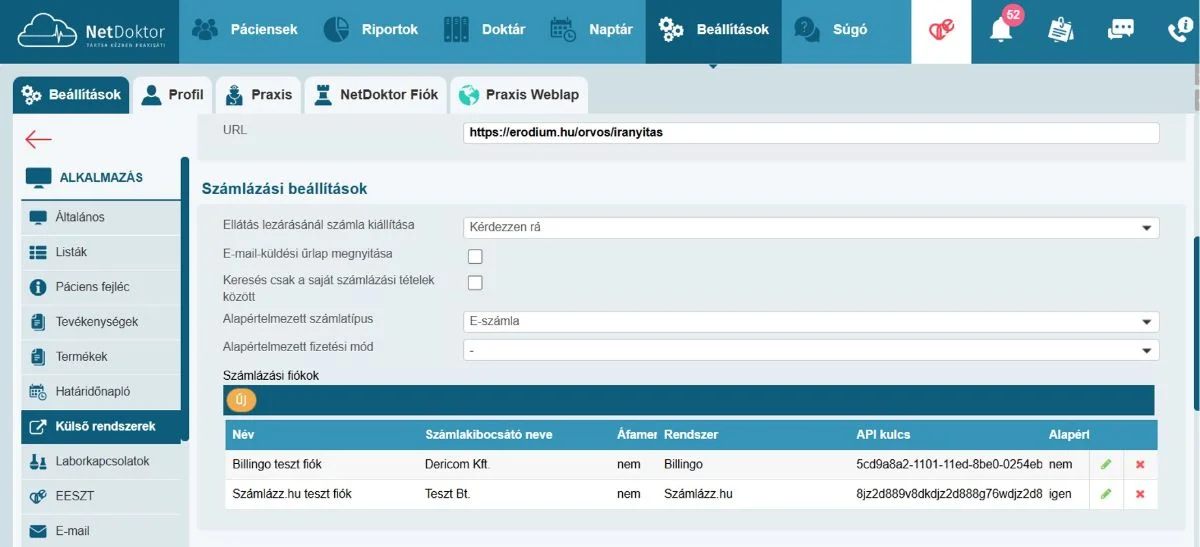Click the red back arrow in sidebar
Image resolution: width=1200 pixels, height=547 pixels.
click(x=38, y=140)
